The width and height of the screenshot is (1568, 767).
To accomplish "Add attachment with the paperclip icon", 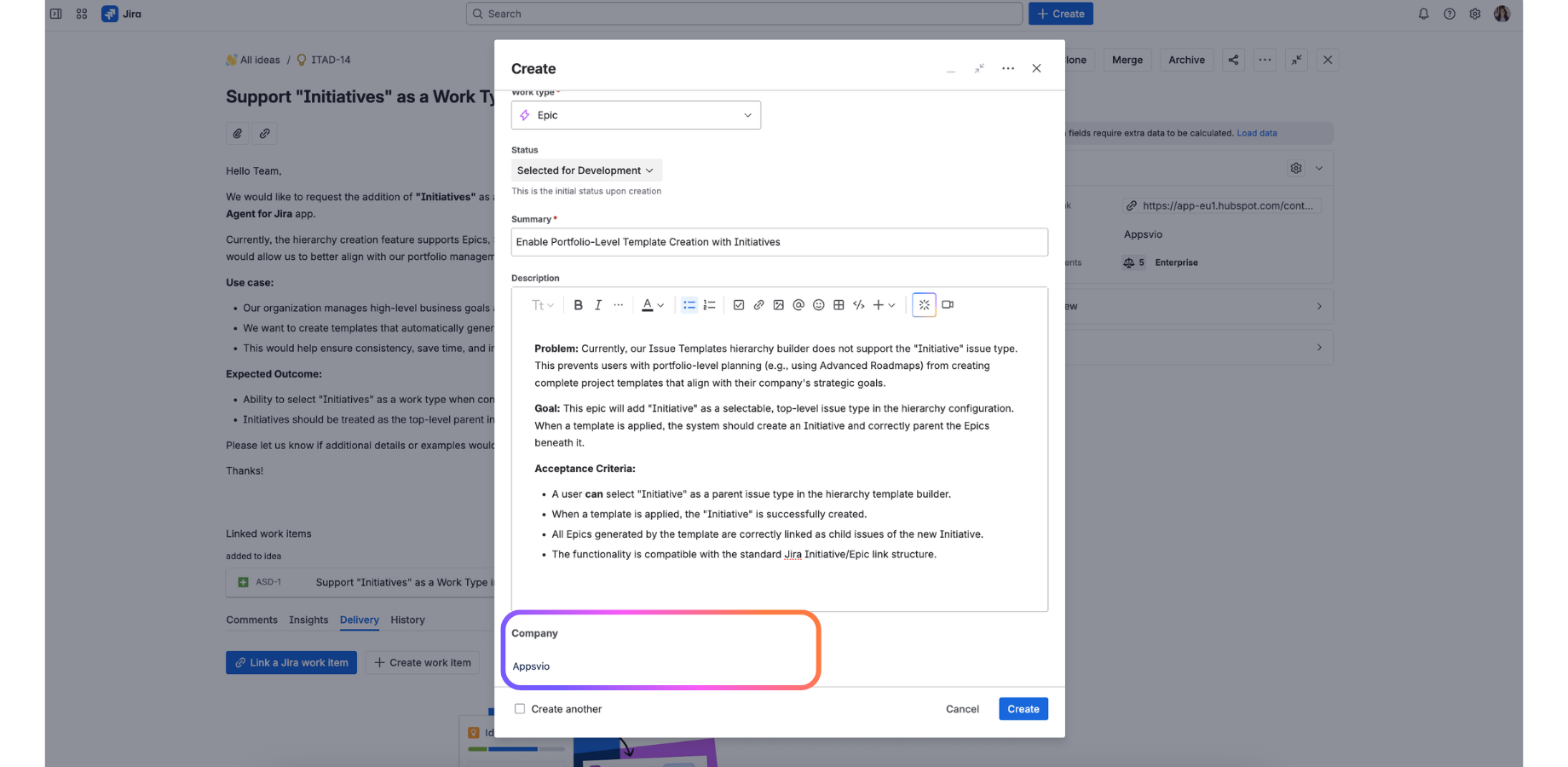I will [238, 133].
